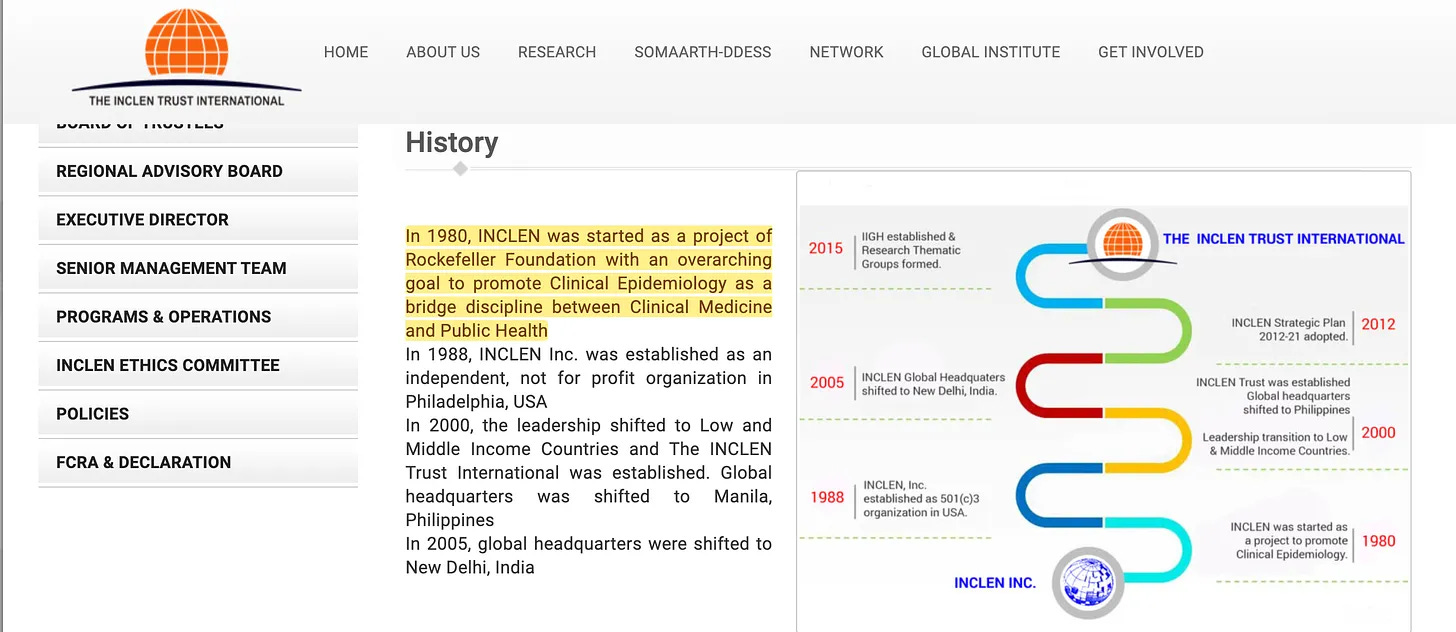Click the orange globe icon in the timeline

(x=1122, y=243)
